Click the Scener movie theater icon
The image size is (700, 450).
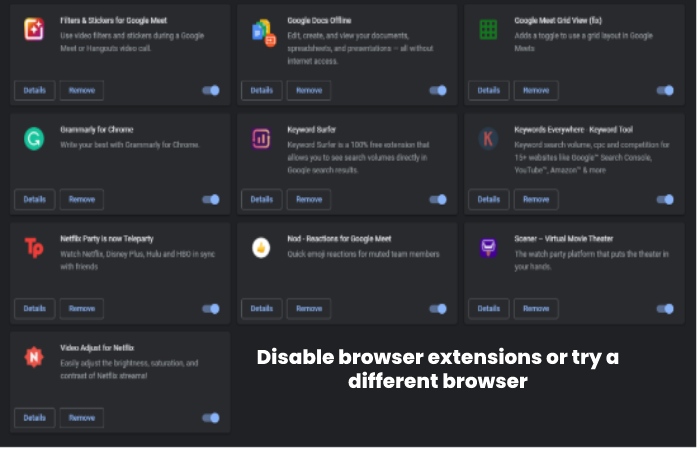click(x=488, y=248)
